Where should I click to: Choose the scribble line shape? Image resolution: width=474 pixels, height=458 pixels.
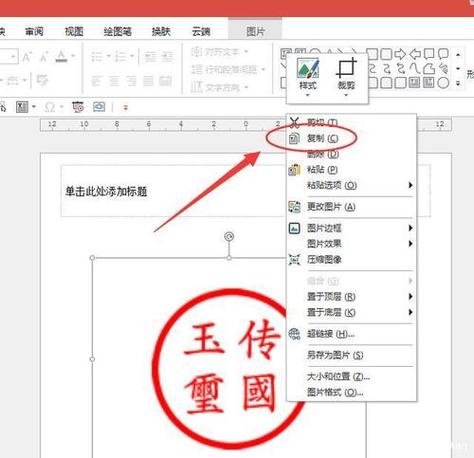[443, 68]
